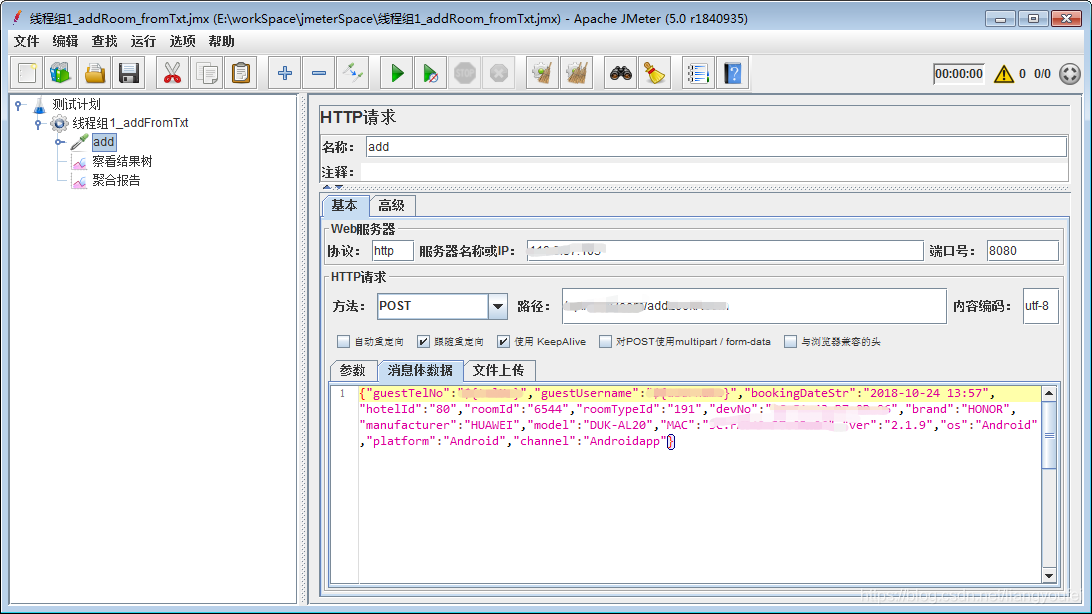Click body editor scrollbar down arrow
This screenshot has width=1092, height=614.
pyautogui.click(x=1049, y=575)
